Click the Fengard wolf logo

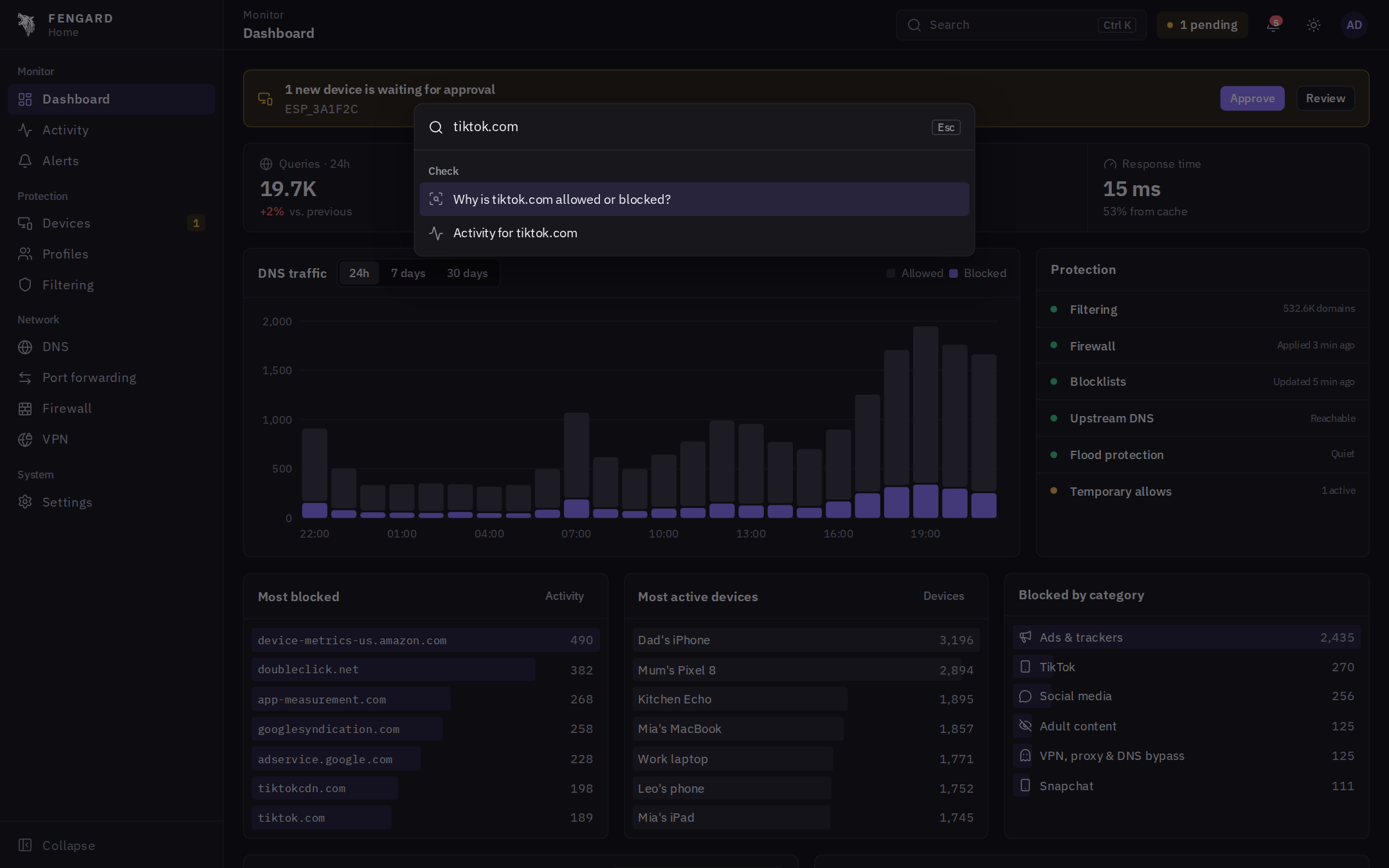[26, 24]
